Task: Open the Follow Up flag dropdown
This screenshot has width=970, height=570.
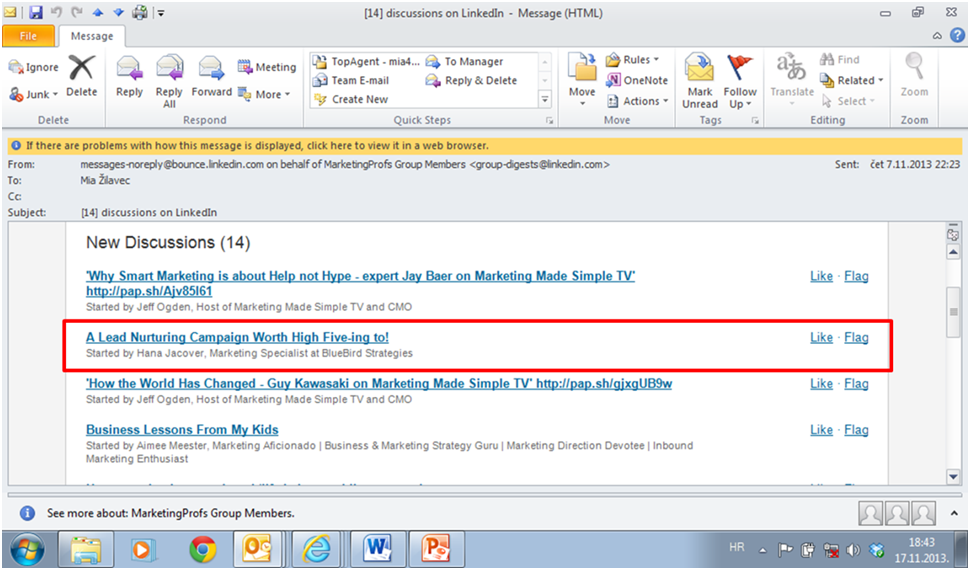Action: pos(740,80)
